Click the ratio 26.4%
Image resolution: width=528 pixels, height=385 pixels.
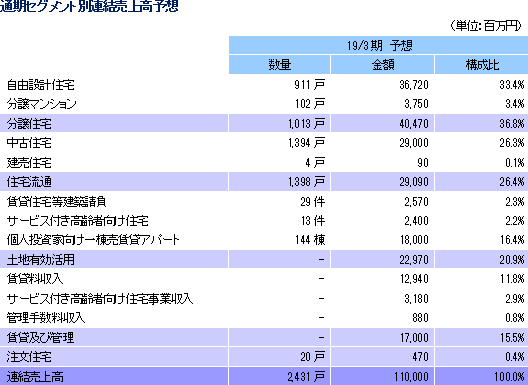point(512,182)
